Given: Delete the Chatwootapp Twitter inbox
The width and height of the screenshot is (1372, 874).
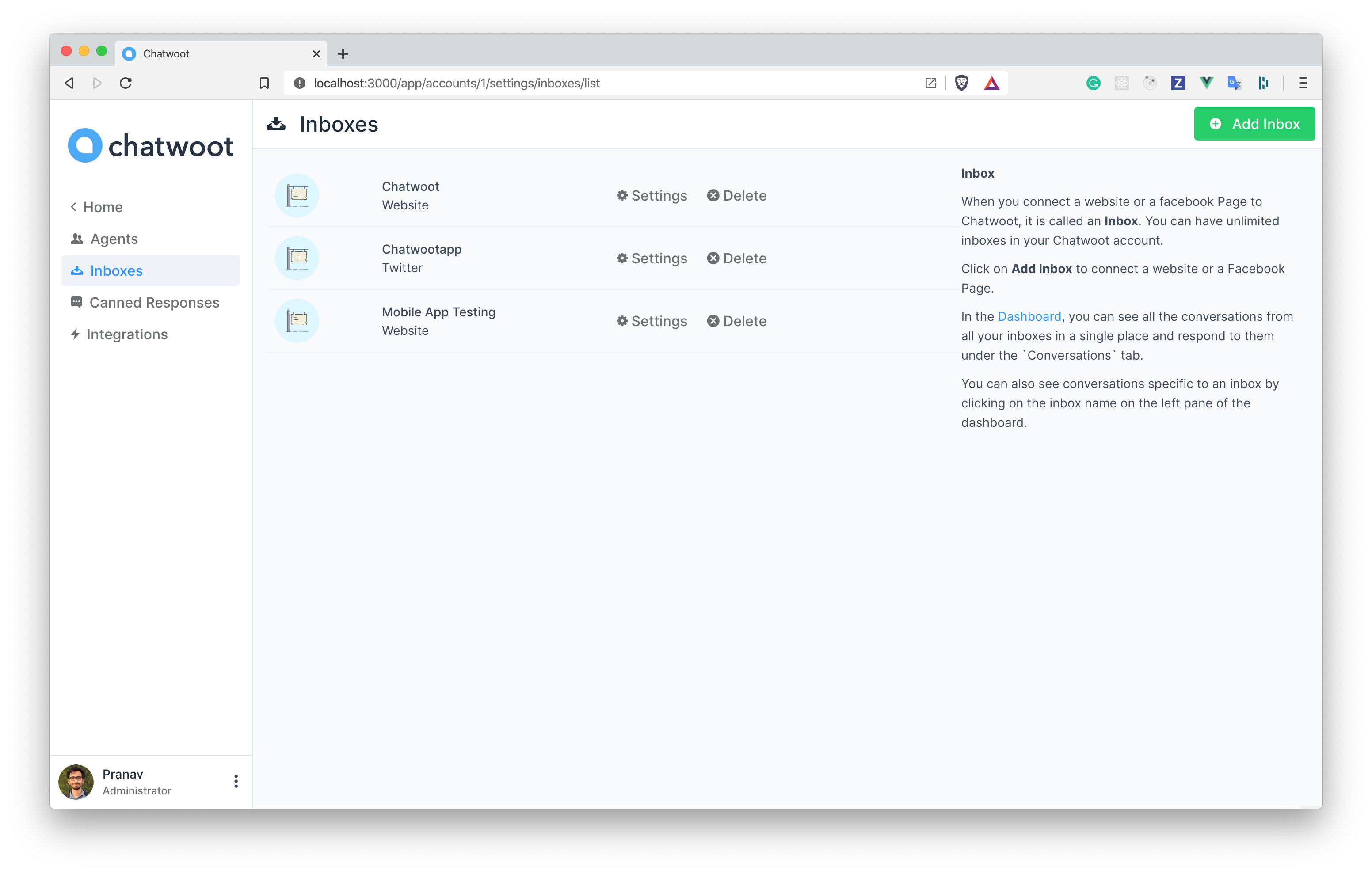Looking at the screenshot, I should 737,258.
